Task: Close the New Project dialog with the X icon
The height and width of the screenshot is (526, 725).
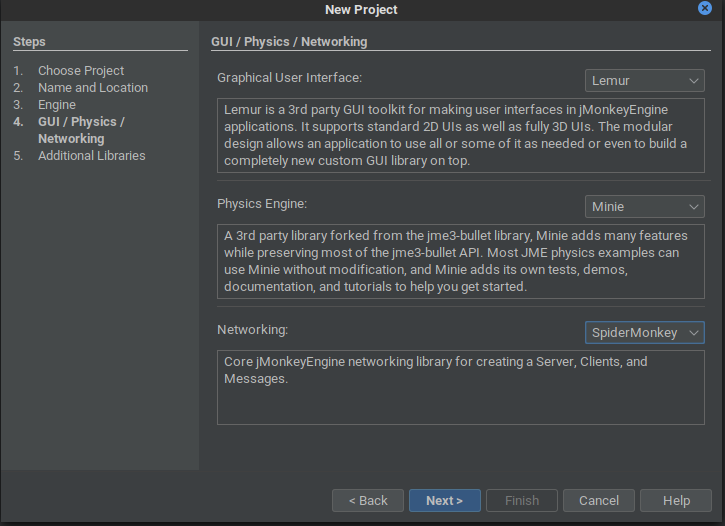Action: pyautogui.click(x=704, y=8)
